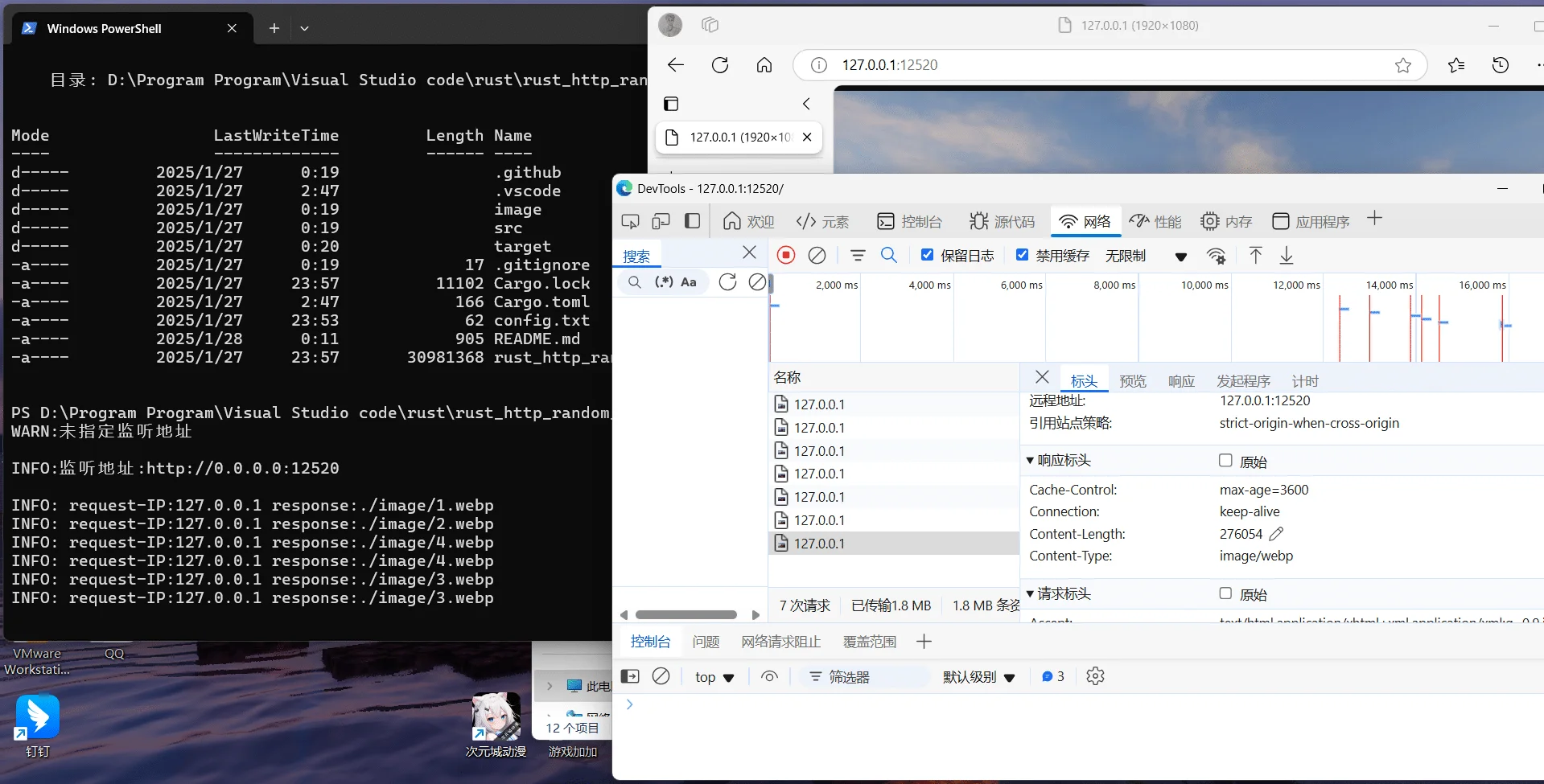Select the last 127.0.0.1 request entry
This screenshot has height=784, width=1544.
point(819,544)
